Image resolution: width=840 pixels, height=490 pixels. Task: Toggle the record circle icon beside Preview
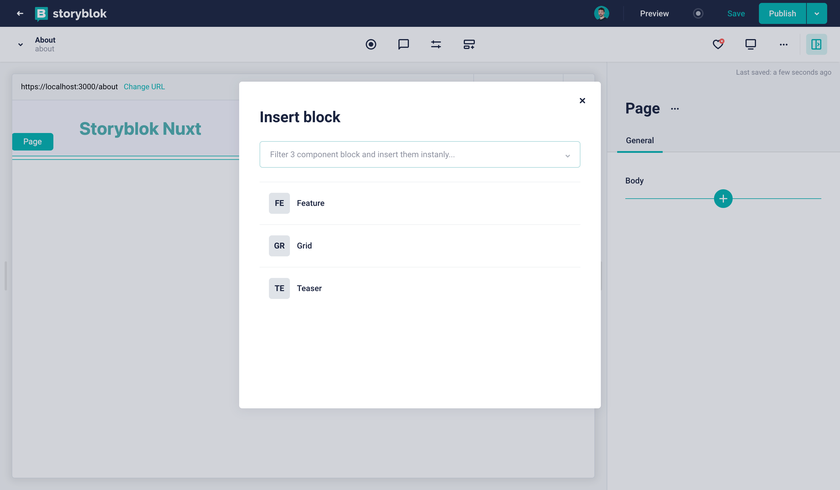click(698, 13)
